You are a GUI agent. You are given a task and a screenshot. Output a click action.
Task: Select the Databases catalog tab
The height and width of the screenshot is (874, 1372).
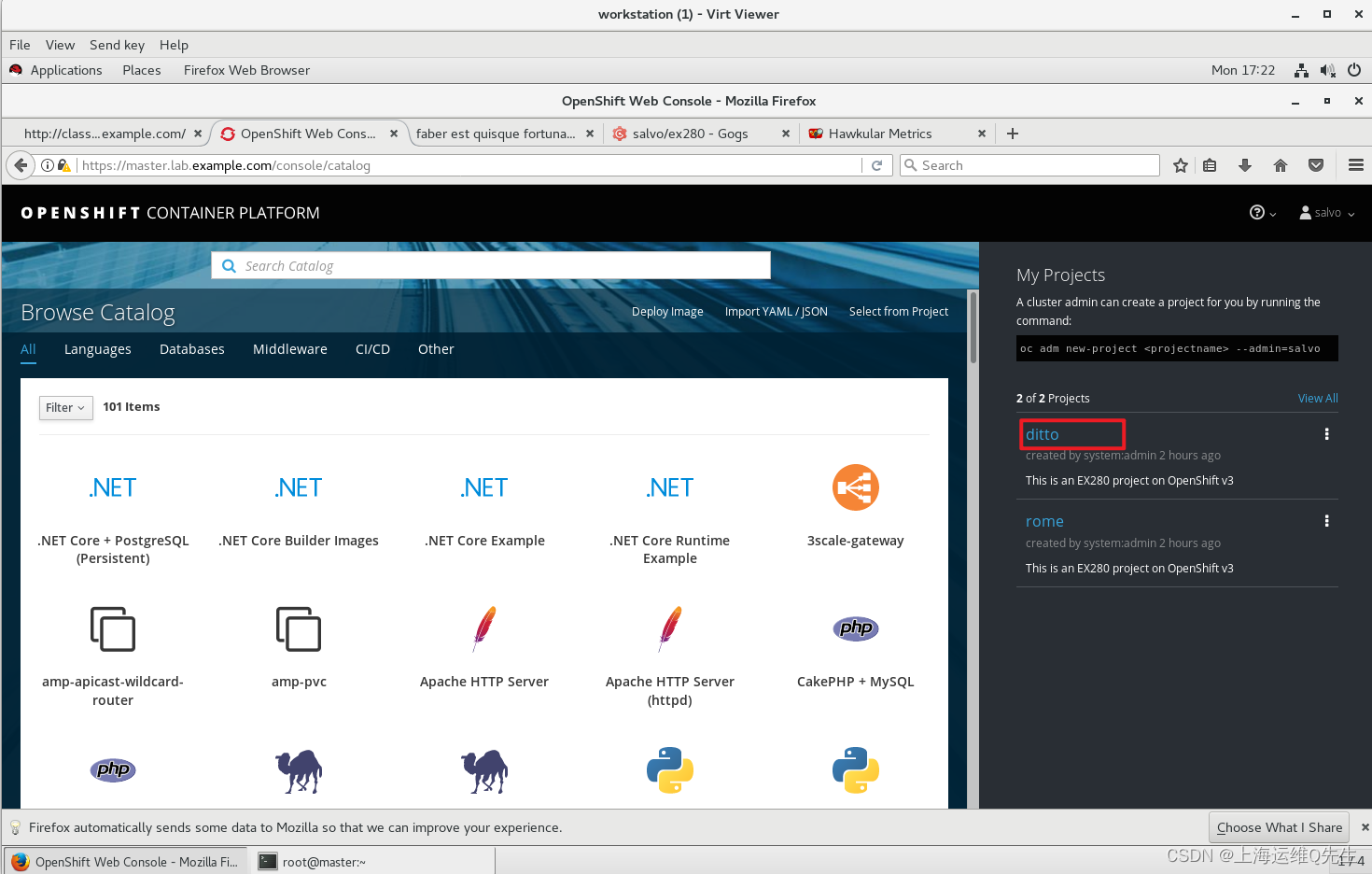click(192, 349)
